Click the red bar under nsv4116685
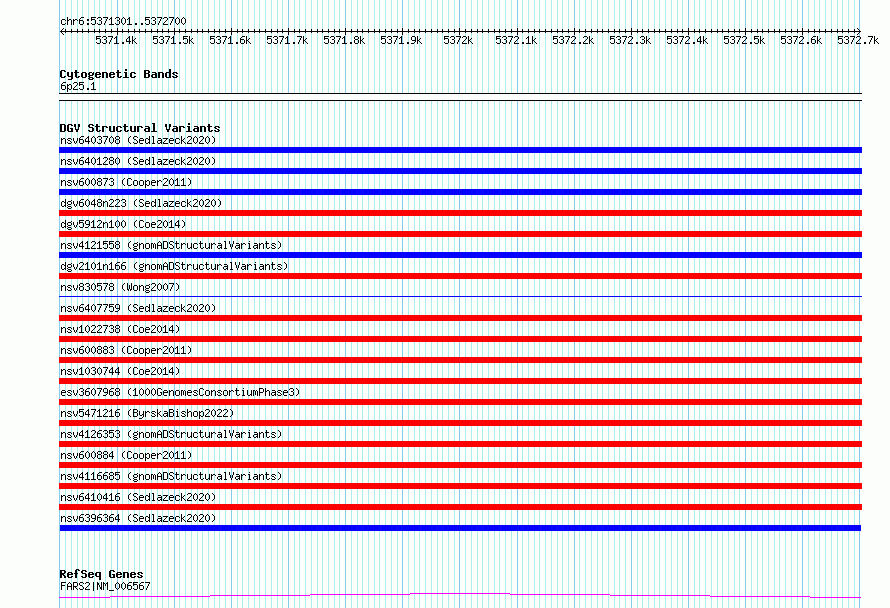 pyautogui.click(x=460, y=486)
